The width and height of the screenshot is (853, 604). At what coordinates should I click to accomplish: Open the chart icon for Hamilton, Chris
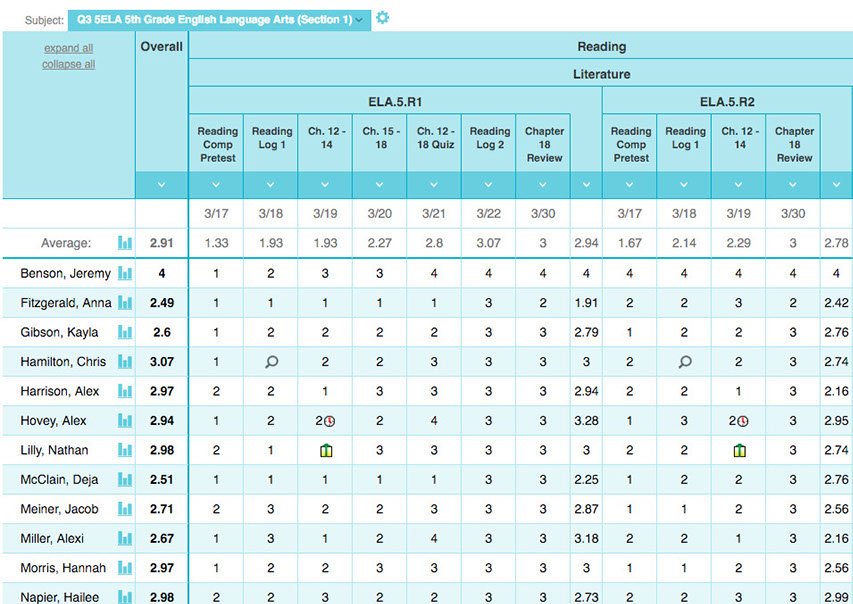pyautogui.click(x=125, y=361)
